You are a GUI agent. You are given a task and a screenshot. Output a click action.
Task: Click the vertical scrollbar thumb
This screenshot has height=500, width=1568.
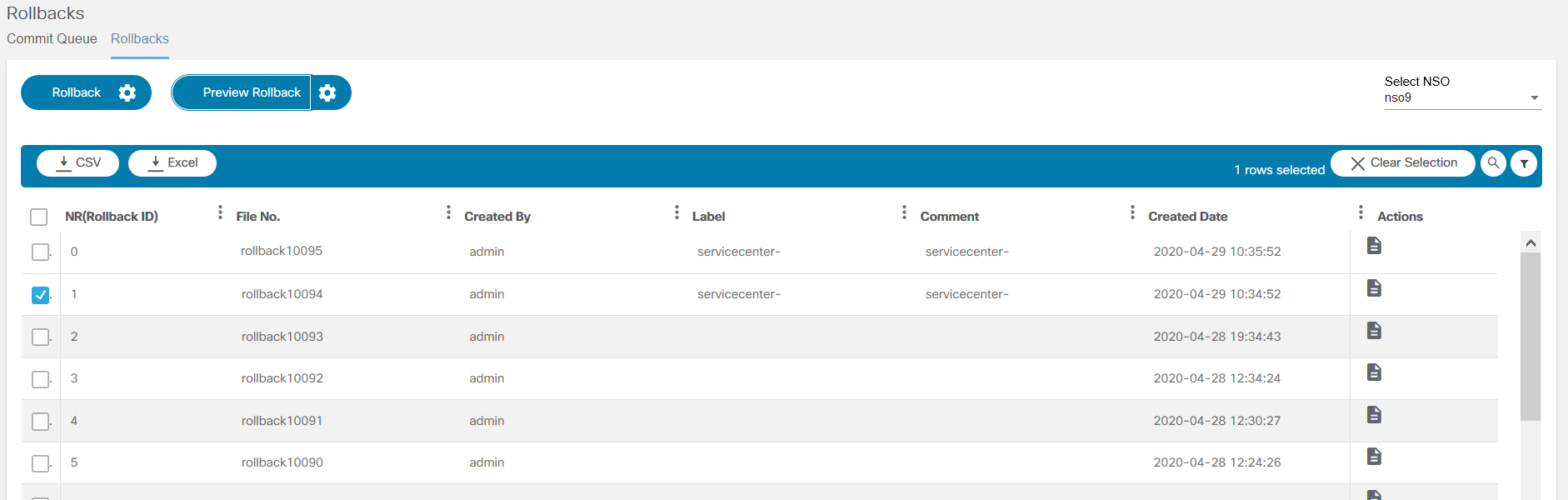[x=1531, y=337]
